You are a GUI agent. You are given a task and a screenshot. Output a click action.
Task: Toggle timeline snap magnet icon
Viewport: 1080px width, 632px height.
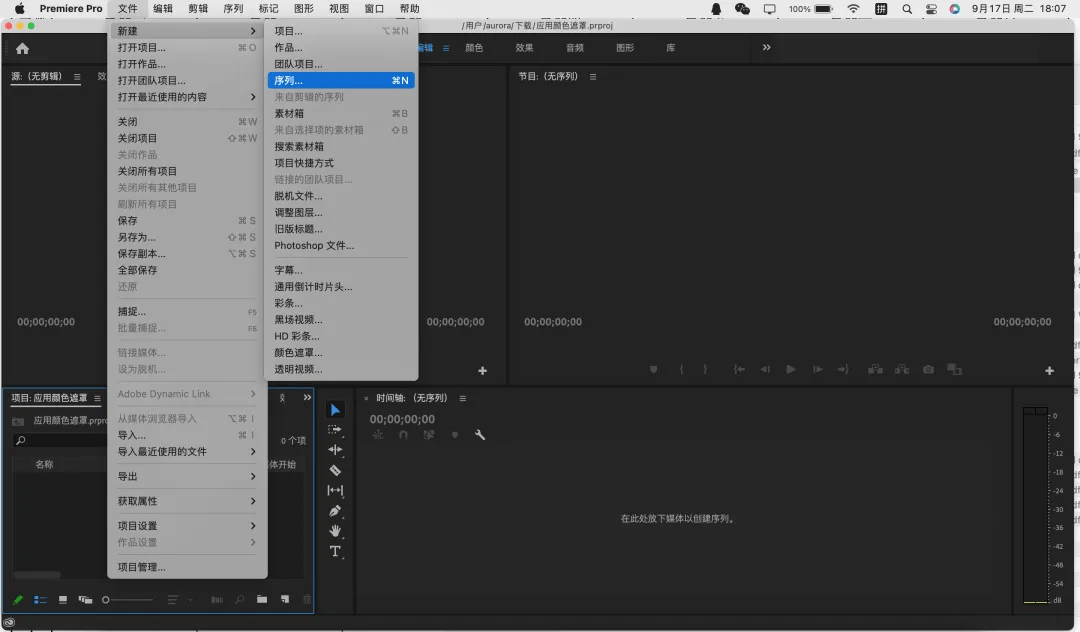[x=404, y=435]
